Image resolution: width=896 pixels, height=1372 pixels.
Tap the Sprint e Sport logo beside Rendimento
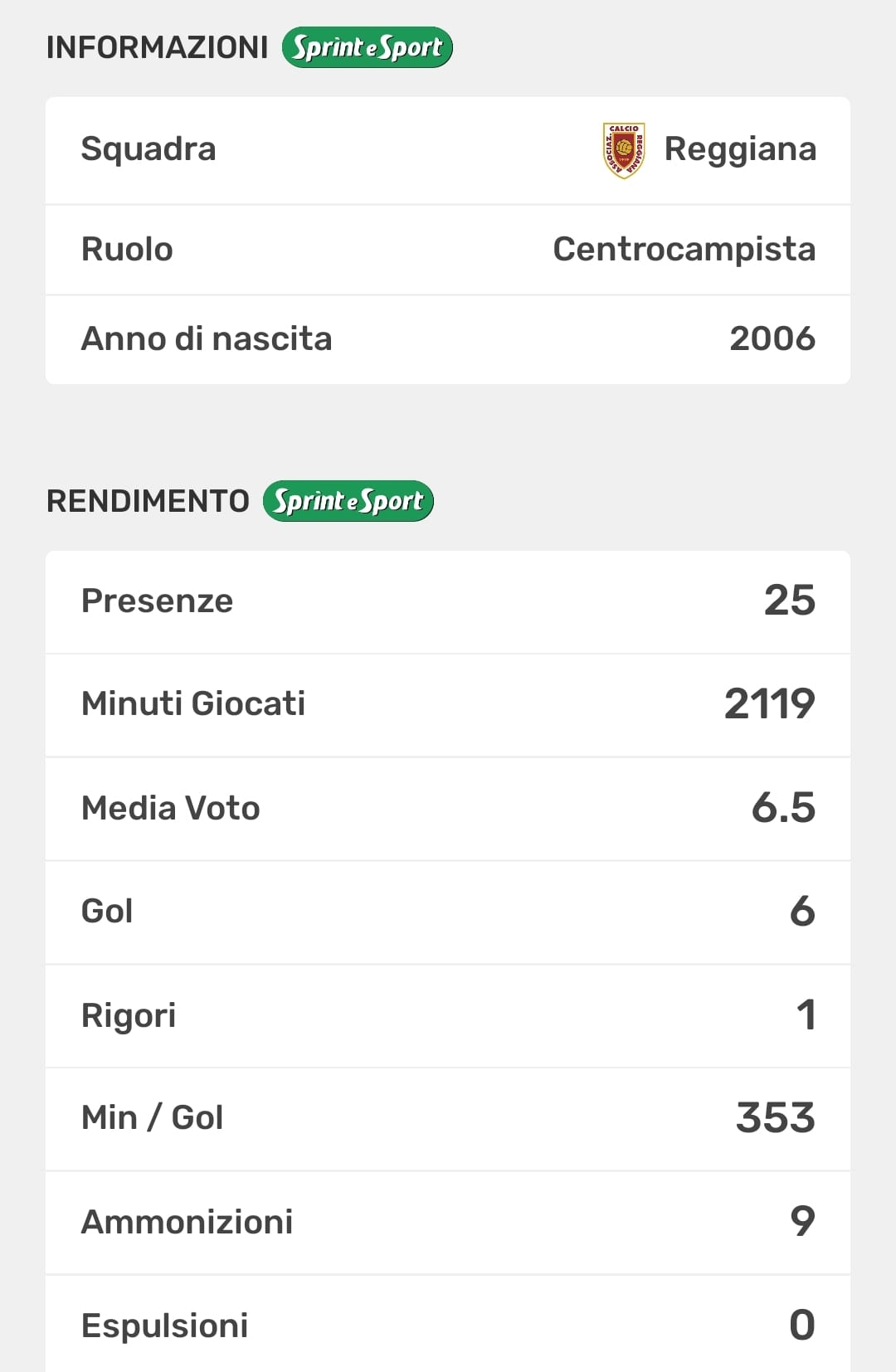point(348,501)
